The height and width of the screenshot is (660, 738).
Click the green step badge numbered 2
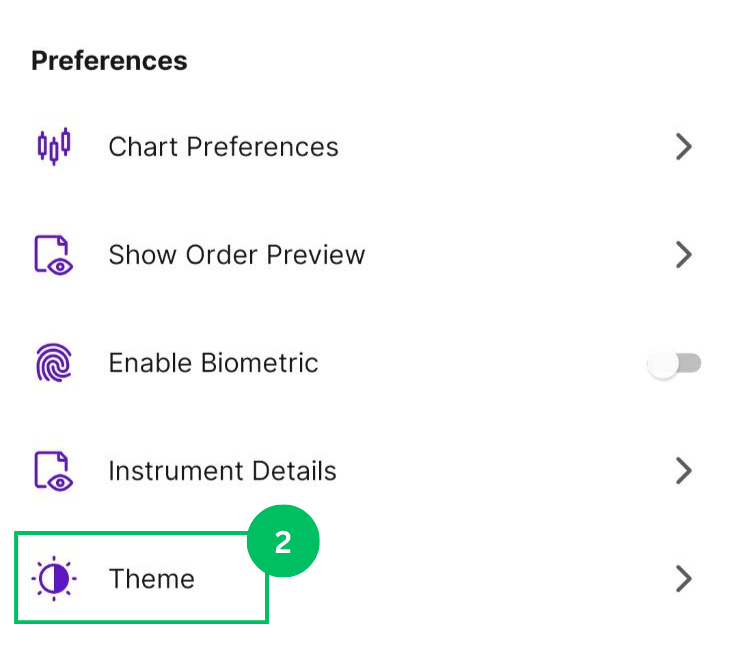283,542
